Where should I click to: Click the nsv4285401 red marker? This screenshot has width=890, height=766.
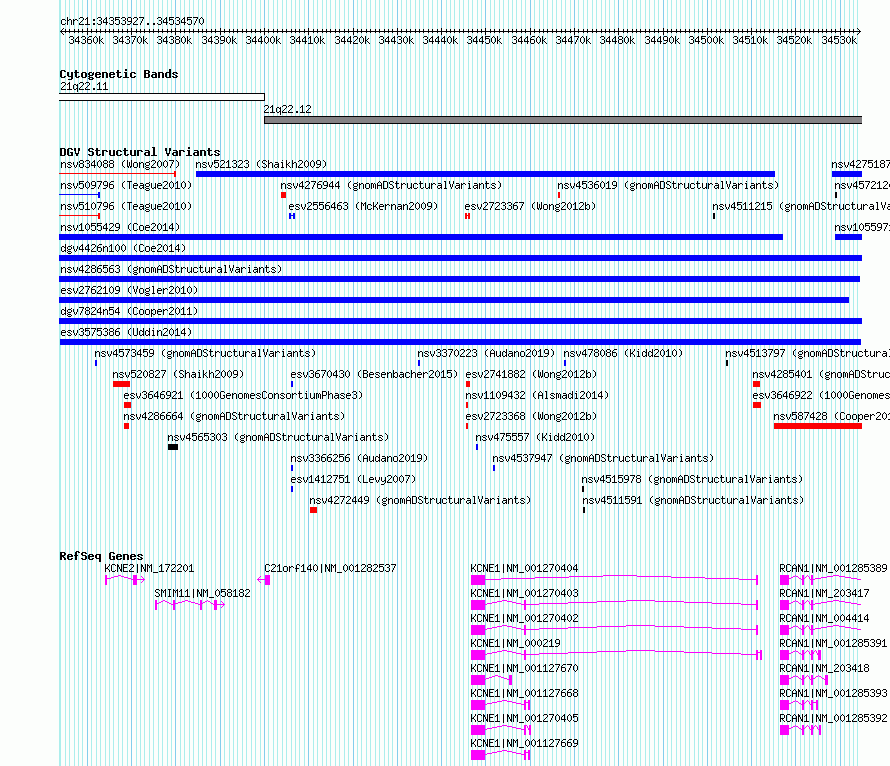pos(757,384)
